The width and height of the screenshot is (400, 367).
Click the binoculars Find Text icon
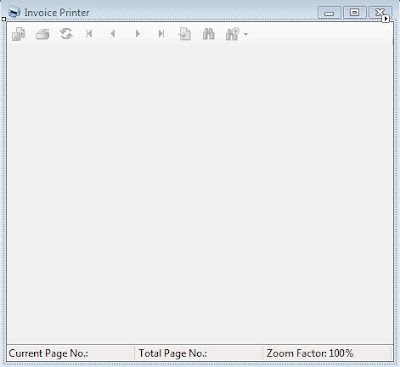(x=209, y=34)
